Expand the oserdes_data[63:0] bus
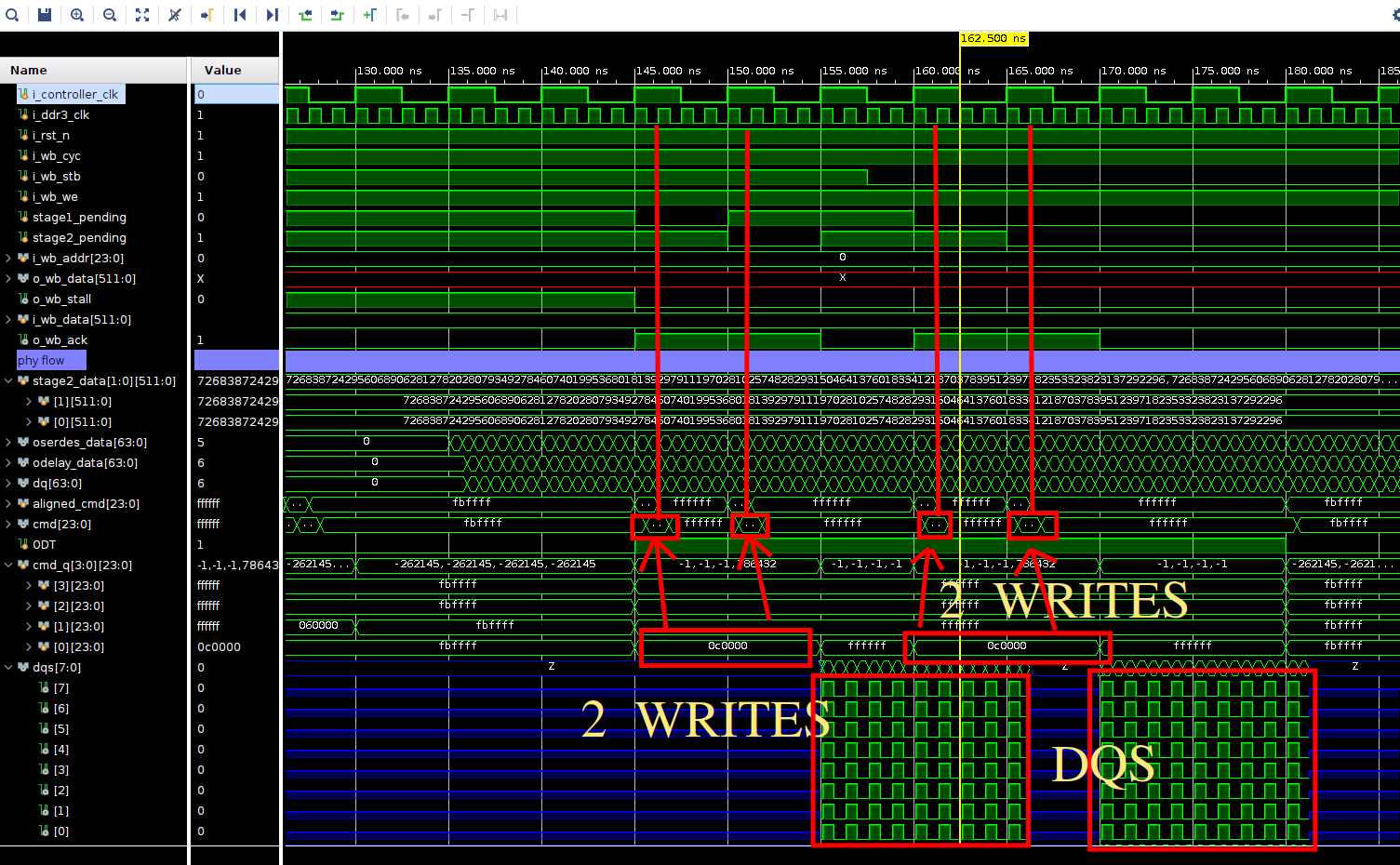Image resolution: width=1400 pixels, height=865 pixels. [x=8, y=443]
